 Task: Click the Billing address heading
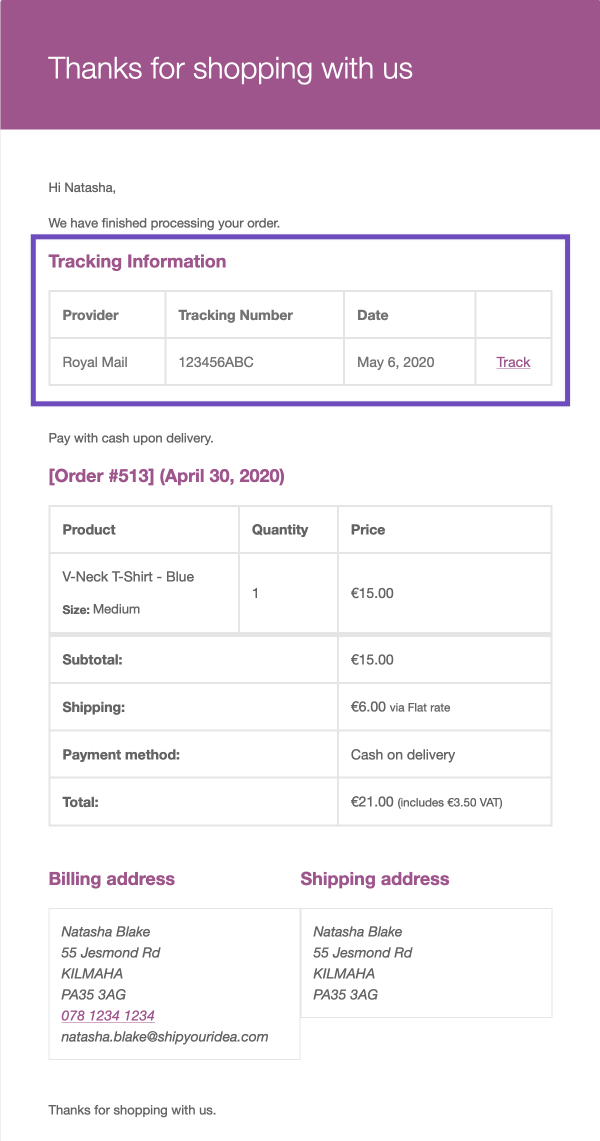click(112, 879)
